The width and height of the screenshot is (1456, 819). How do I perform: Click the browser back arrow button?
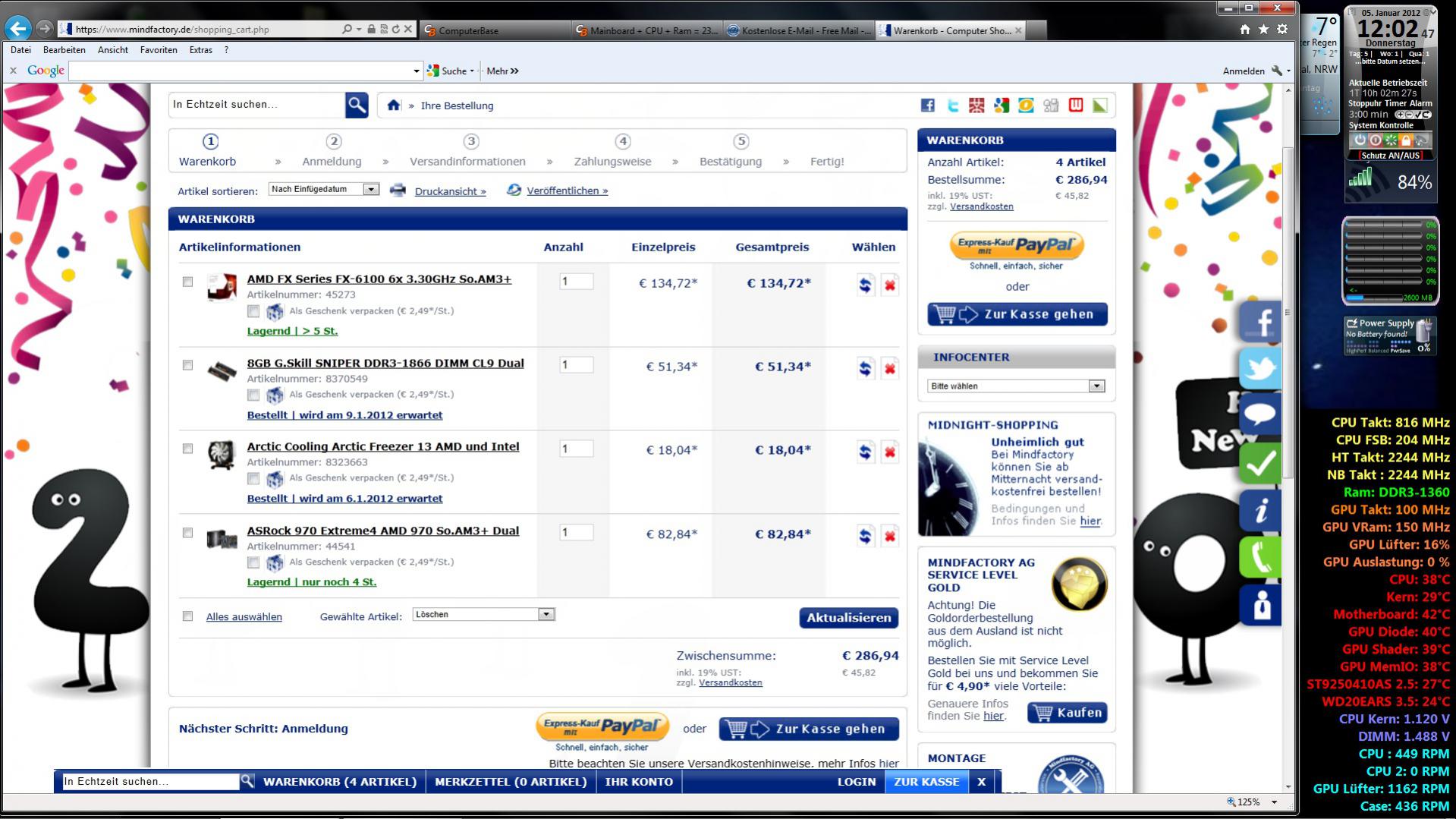[x=18, y=29]
